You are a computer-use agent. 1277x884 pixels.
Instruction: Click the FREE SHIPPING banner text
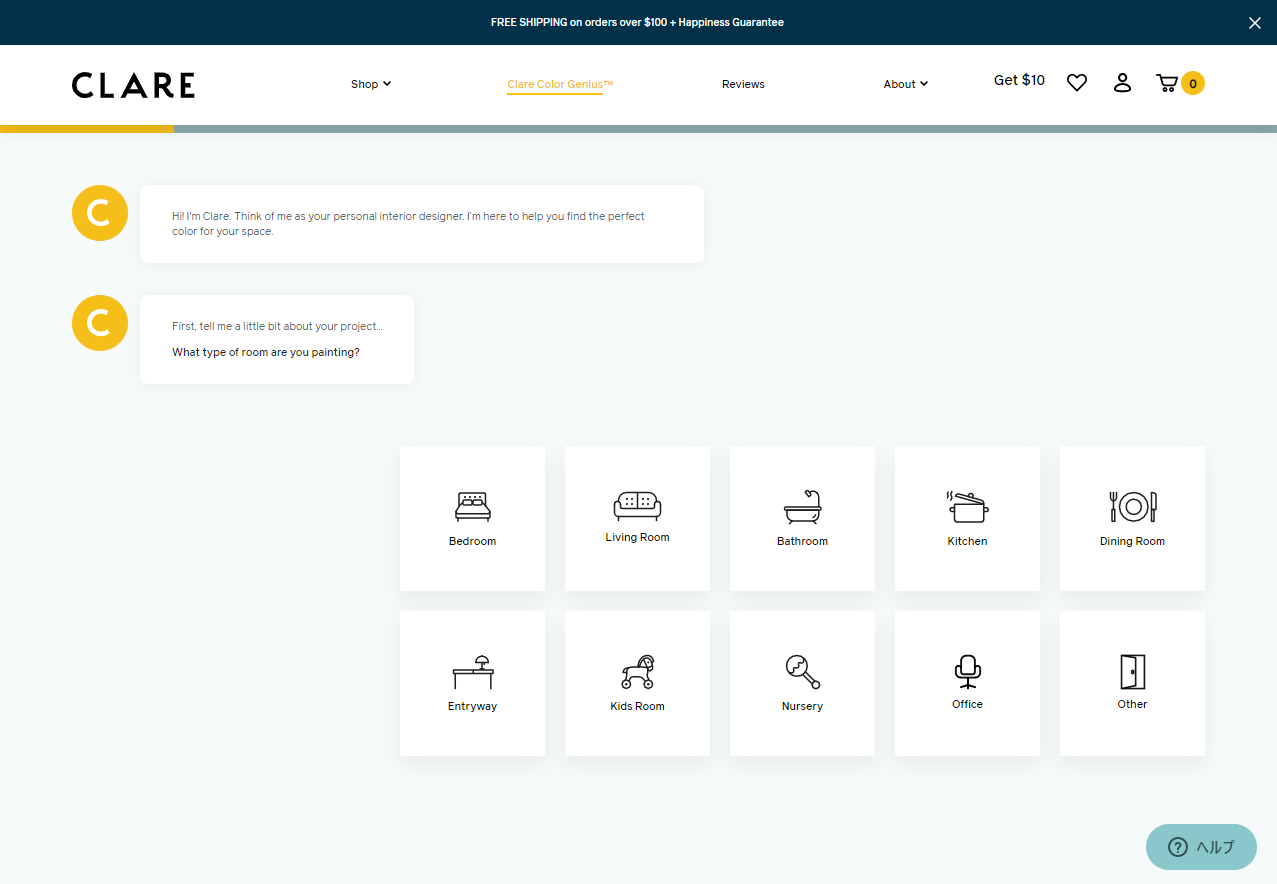point(637,22)
